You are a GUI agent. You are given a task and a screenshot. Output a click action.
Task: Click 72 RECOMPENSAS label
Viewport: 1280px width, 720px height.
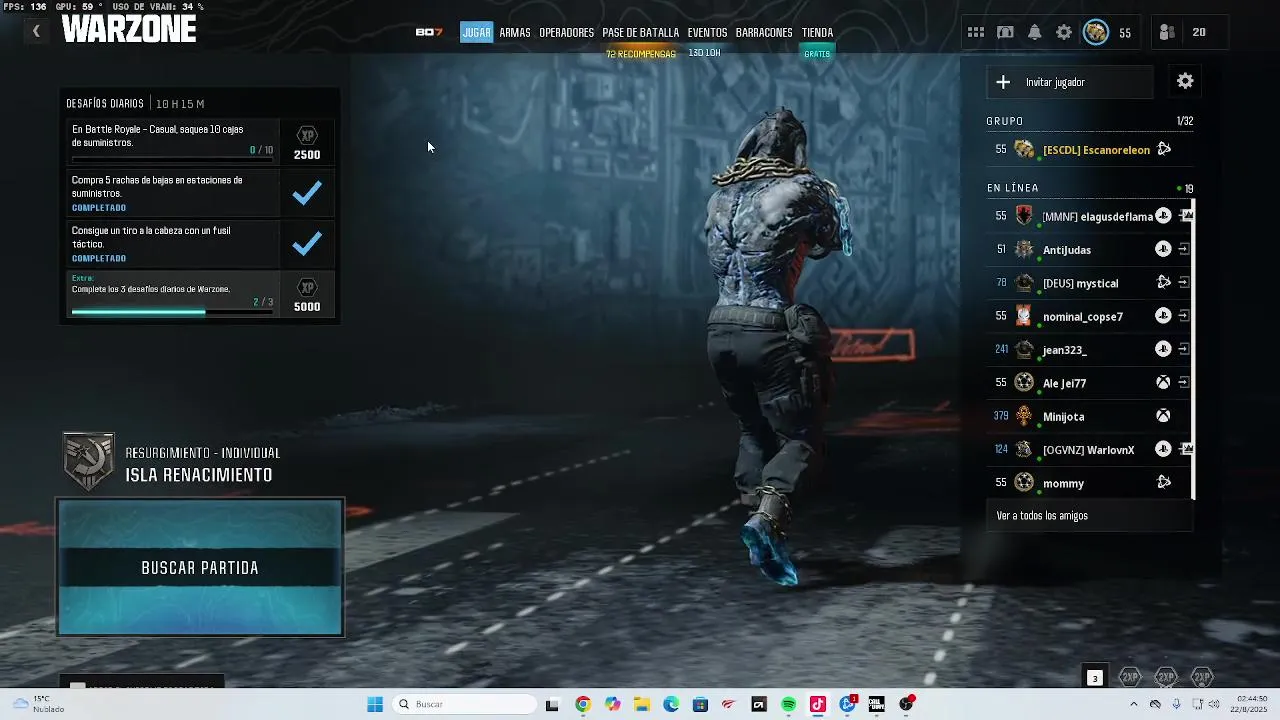641,54
